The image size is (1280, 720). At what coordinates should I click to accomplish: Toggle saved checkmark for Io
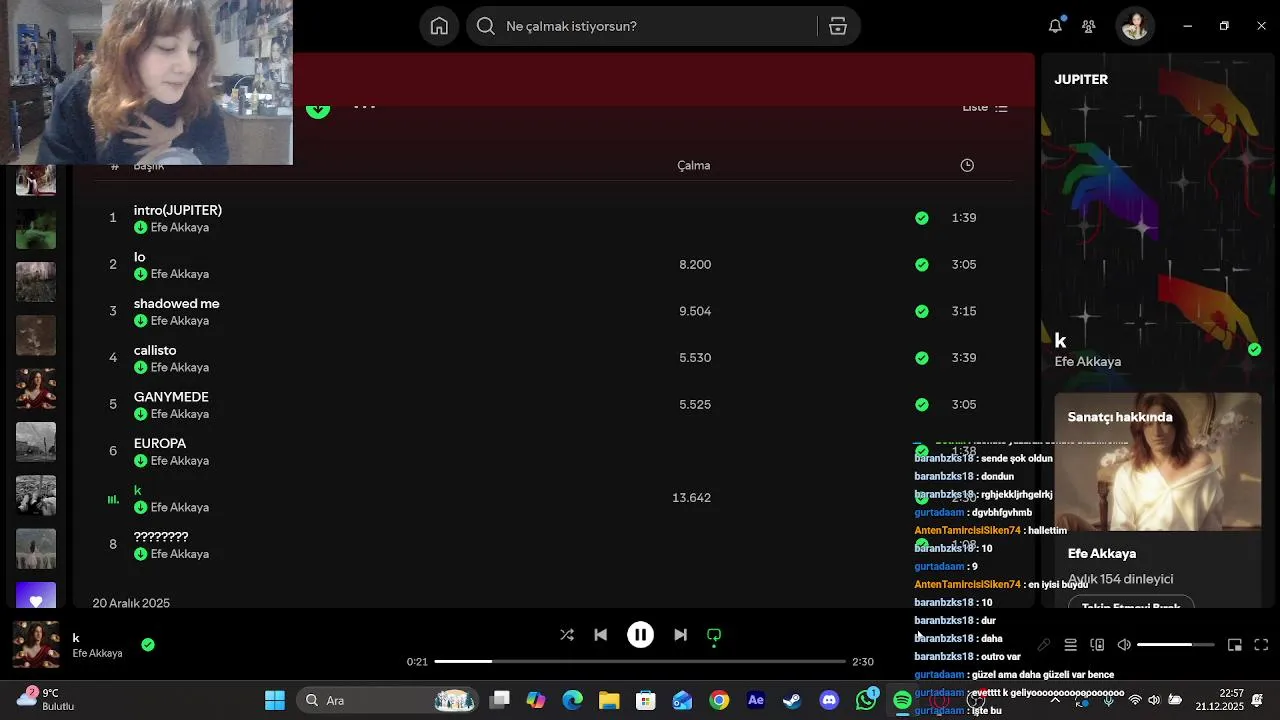[x=922, y=265]
